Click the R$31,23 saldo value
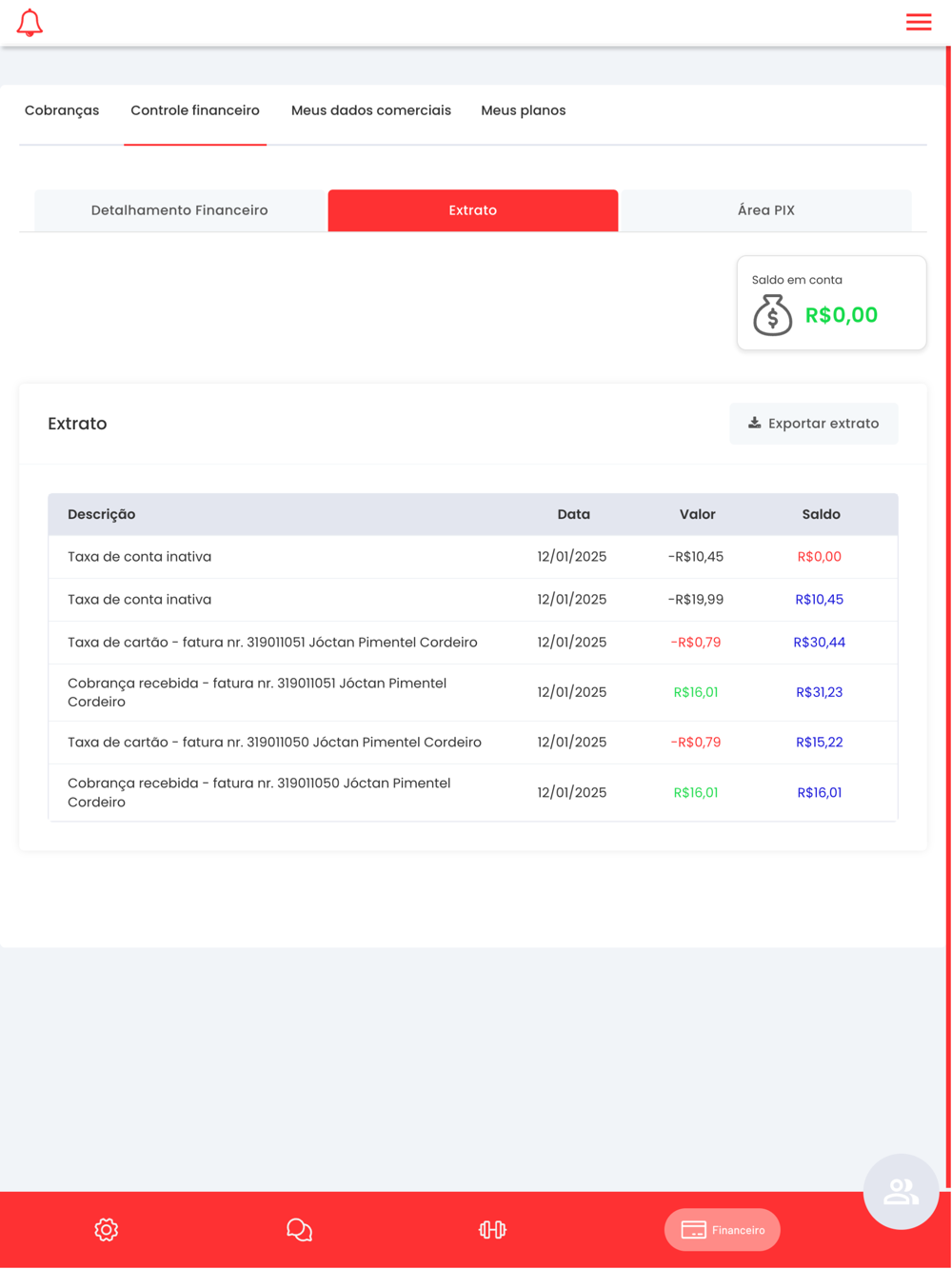This screenshot has height=1269, width=952. [x=820, y=692]
